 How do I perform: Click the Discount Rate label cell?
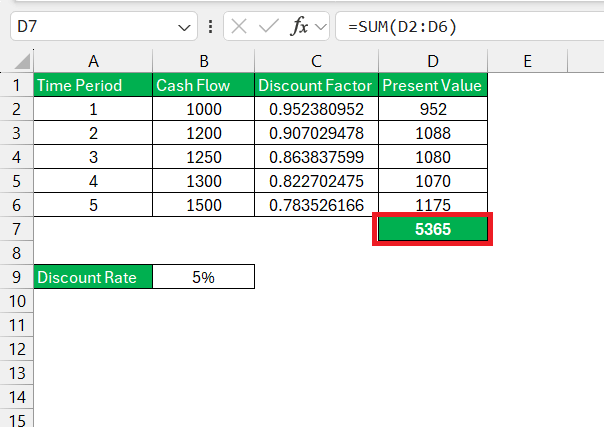(93, 277)
